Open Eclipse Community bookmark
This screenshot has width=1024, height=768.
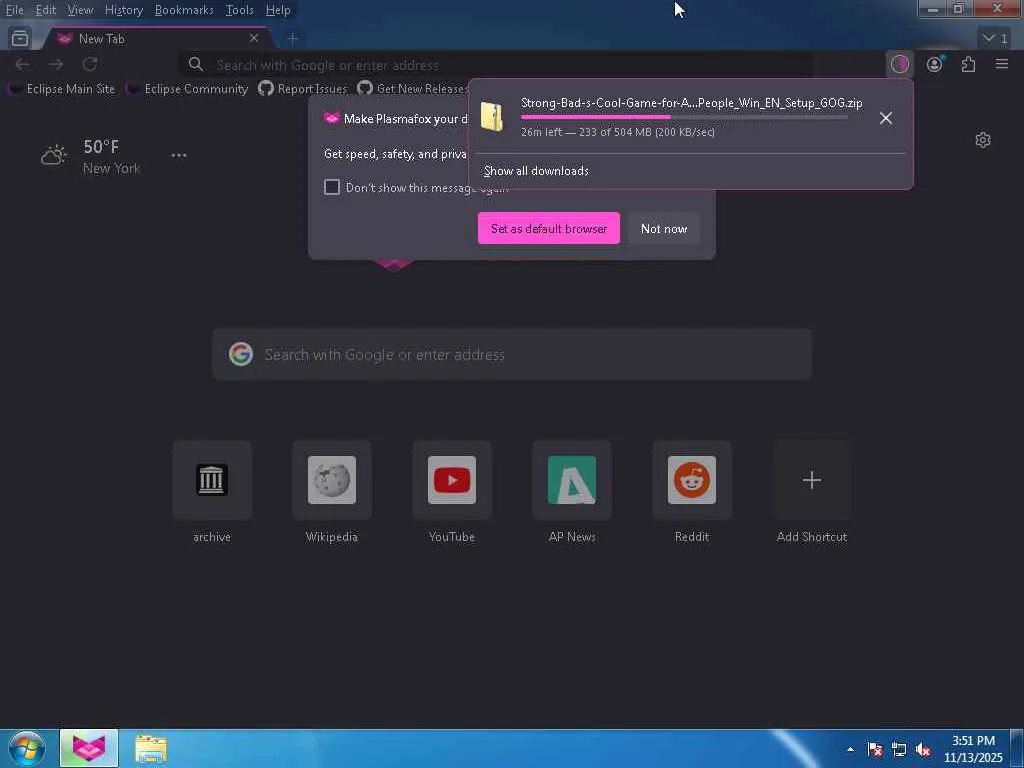coord(188,88)
